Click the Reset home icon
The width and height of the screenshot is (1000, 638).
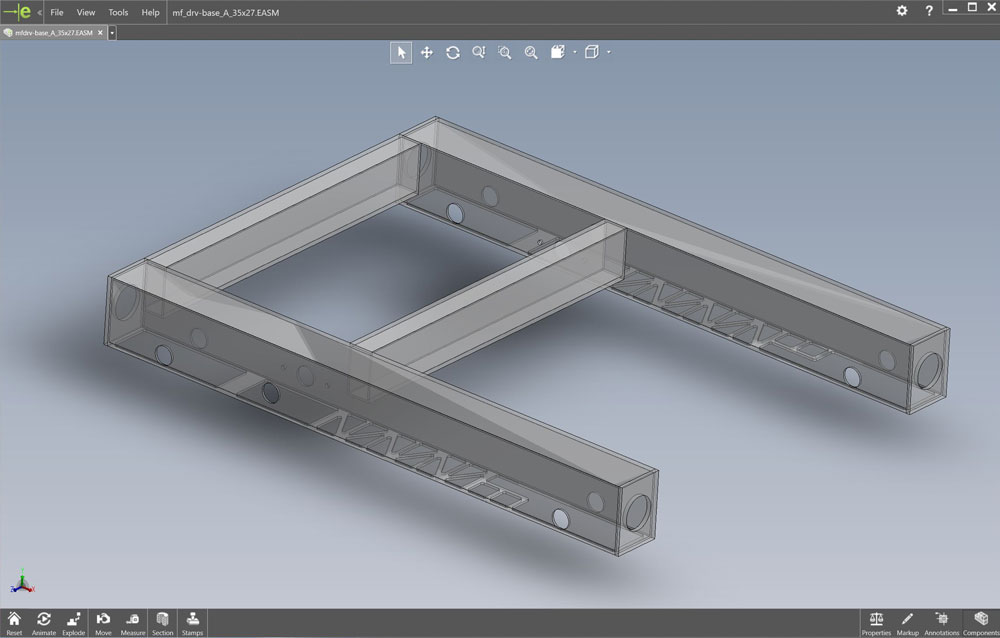(x=14, y=620)
